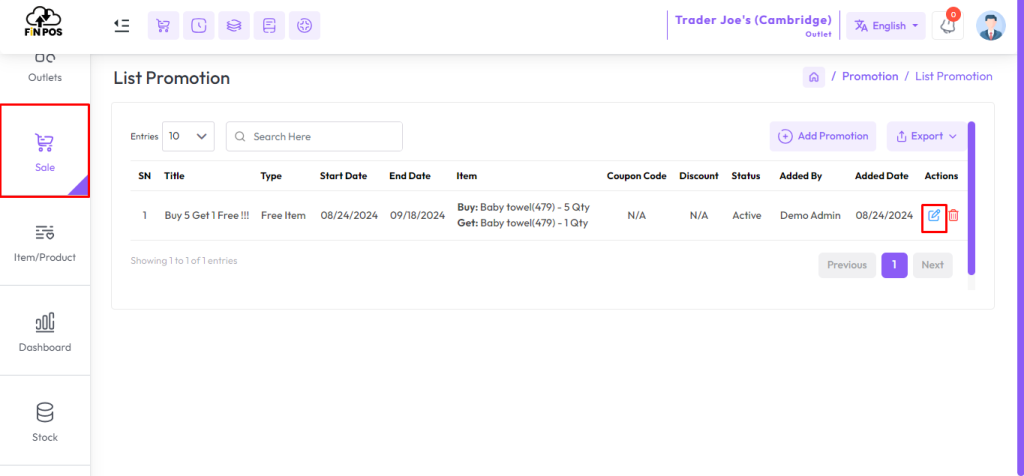
Task: Open the Item/Product sidebar menu
Action: pos(45,241)
